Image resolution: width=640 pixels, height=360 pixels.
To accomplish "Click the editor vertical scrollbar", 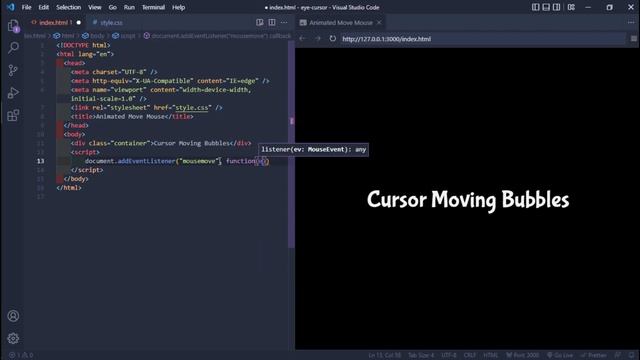I will coord(291,145).
